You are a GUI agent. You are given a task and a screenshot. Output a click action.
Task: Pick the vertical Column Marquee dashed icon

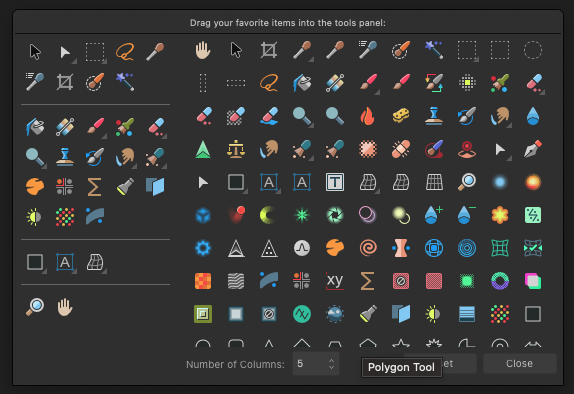(203, 83)
